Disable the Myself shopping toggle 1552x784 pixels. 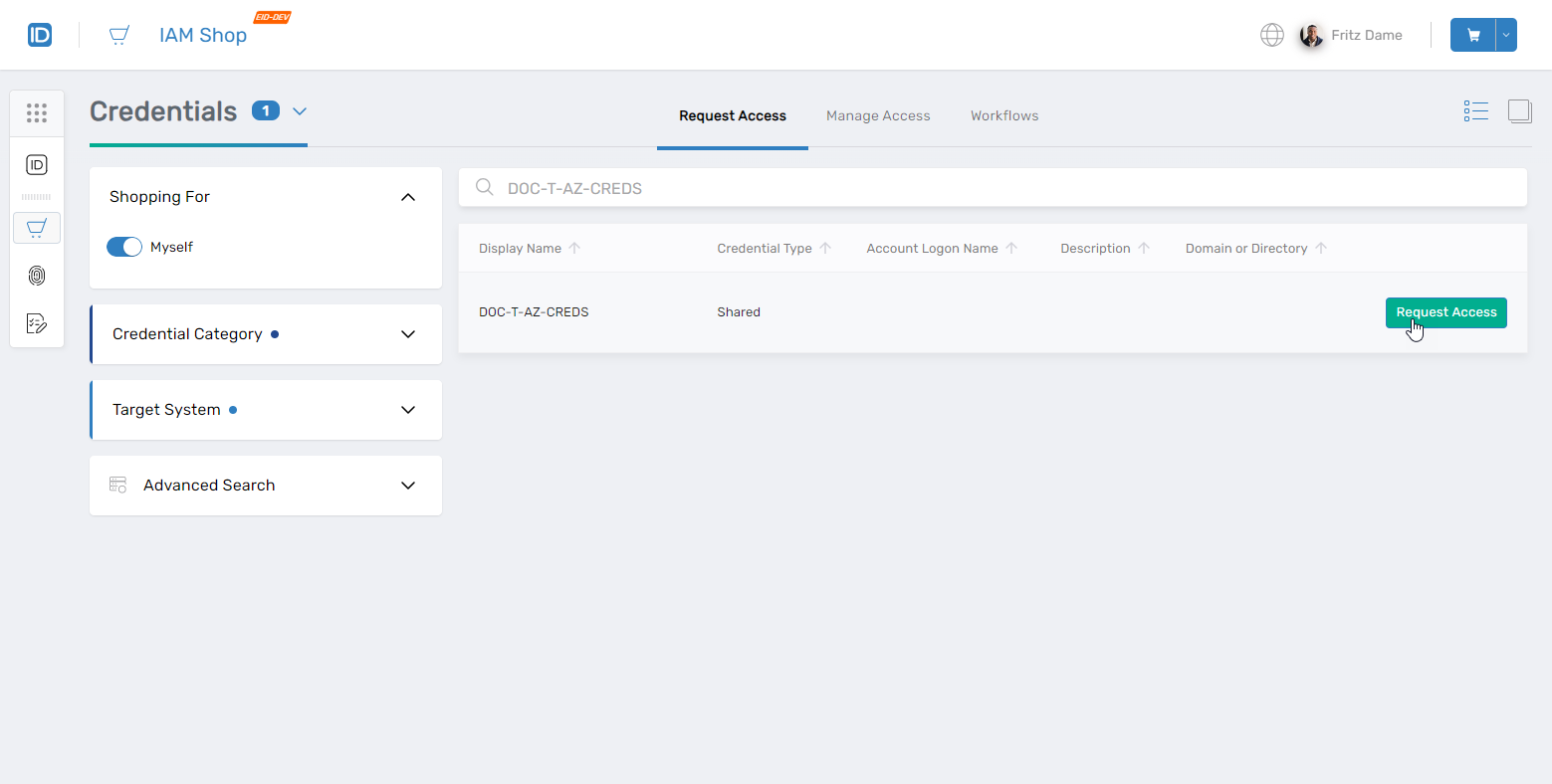124,246
